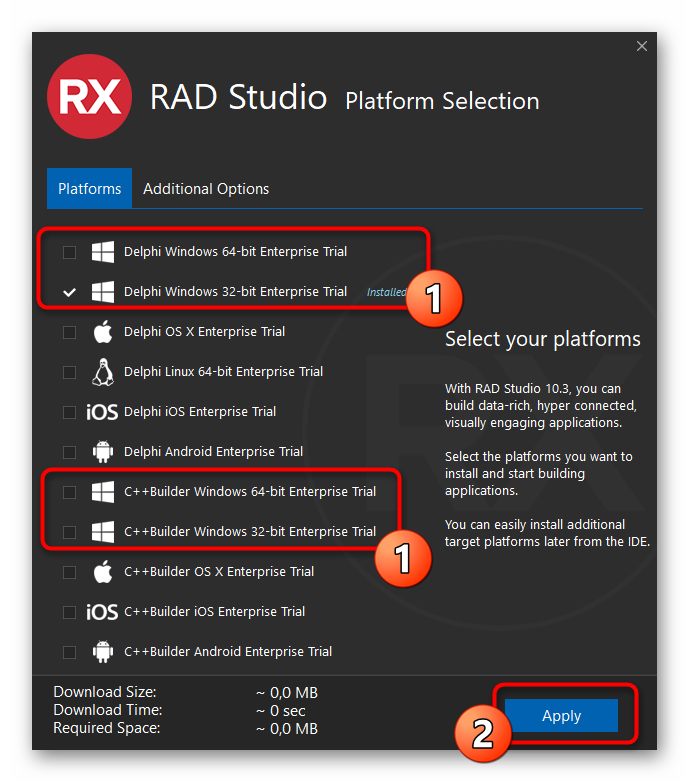Click the Download Size label

point(105,692)
